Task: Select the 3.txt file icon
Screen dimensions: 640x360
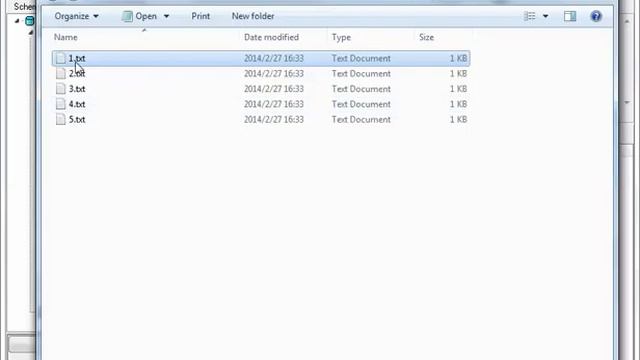Action: (x=60, y=89)
